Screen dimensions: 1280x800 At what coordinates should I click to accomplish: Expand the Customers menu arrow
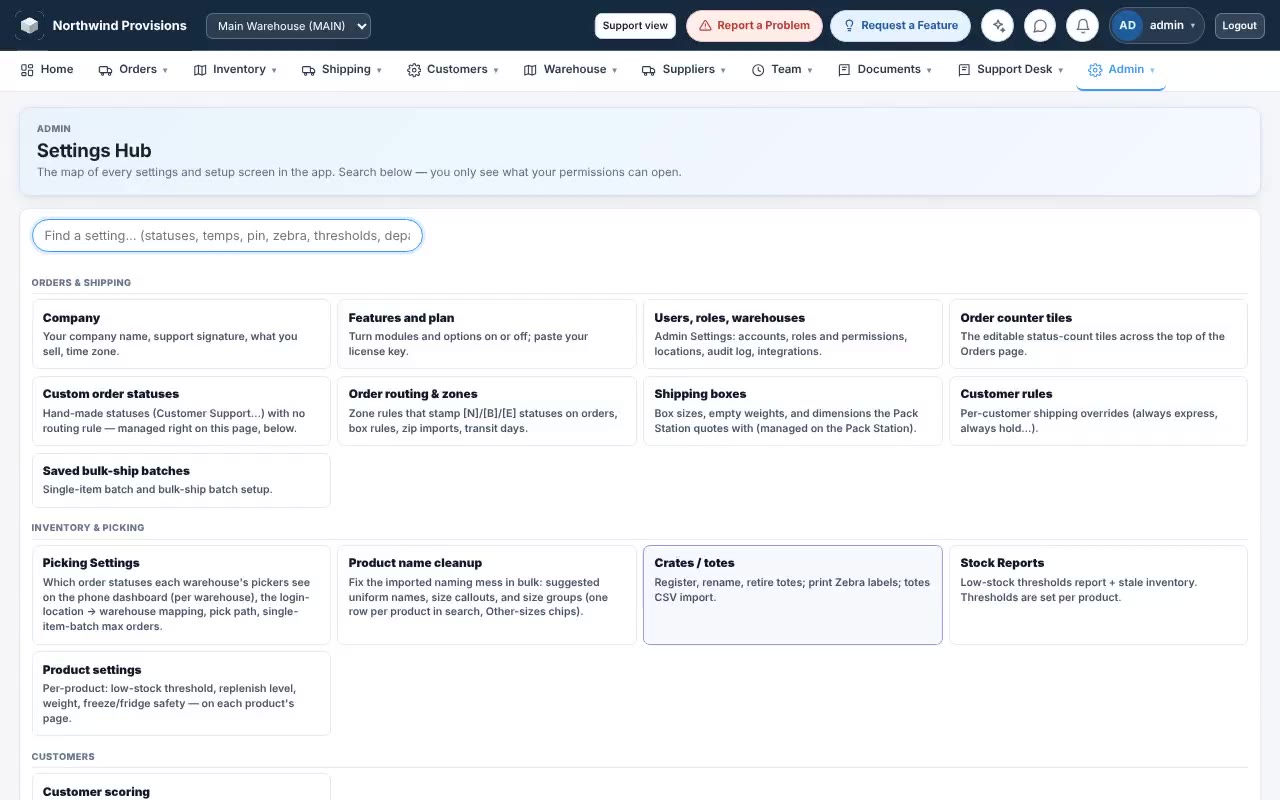(495, 70)
